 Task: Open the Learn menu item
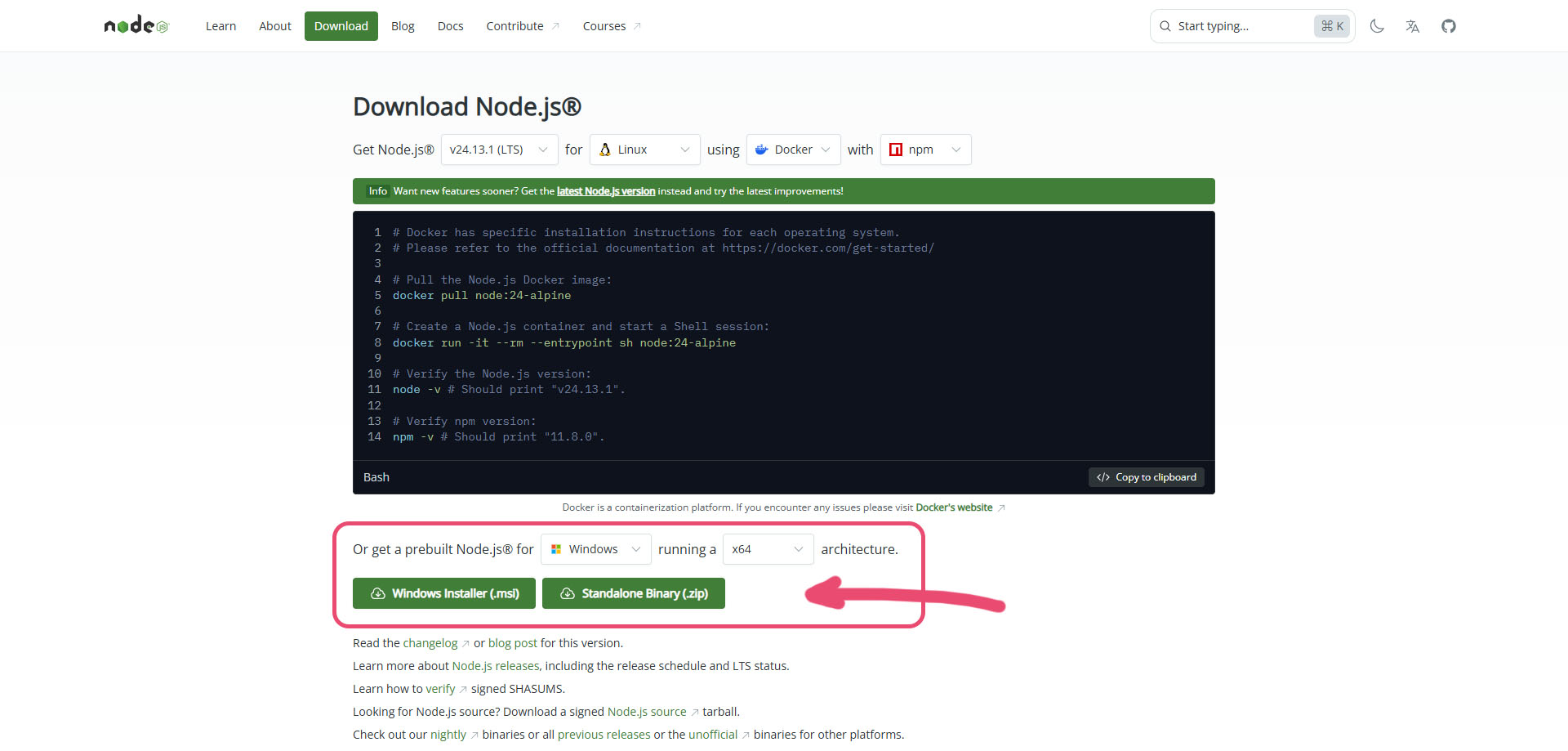[x=220, y=26]
